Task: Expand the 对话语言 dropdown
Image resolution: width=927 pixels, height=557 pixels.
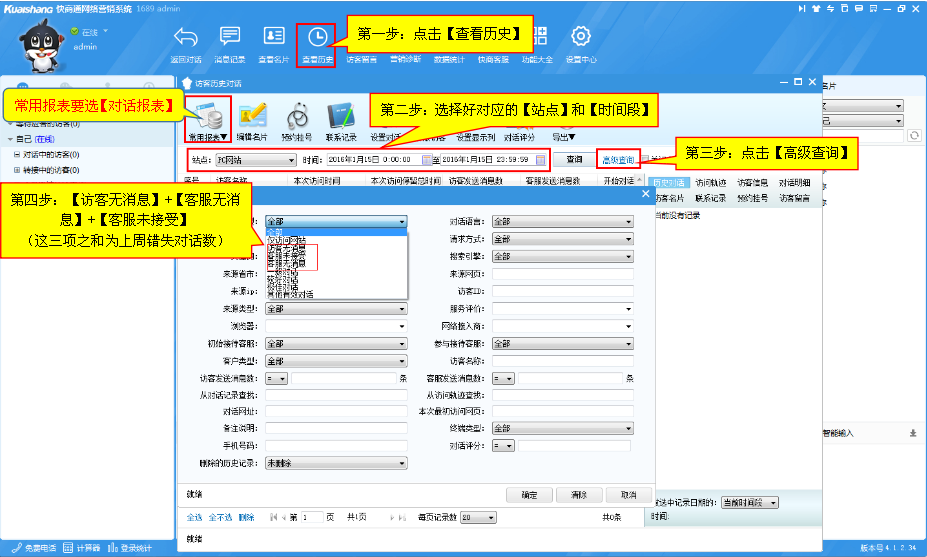Action: click(x=562, y=222)
